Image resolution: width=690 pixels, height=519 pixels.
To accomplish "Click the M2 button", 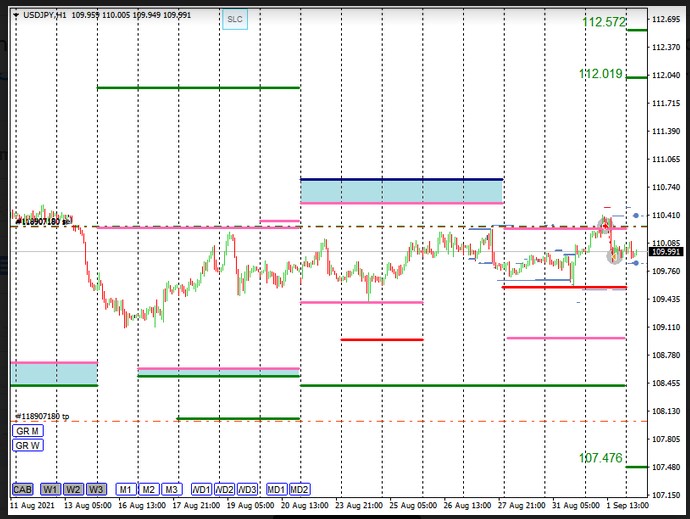I will [148, 489].
